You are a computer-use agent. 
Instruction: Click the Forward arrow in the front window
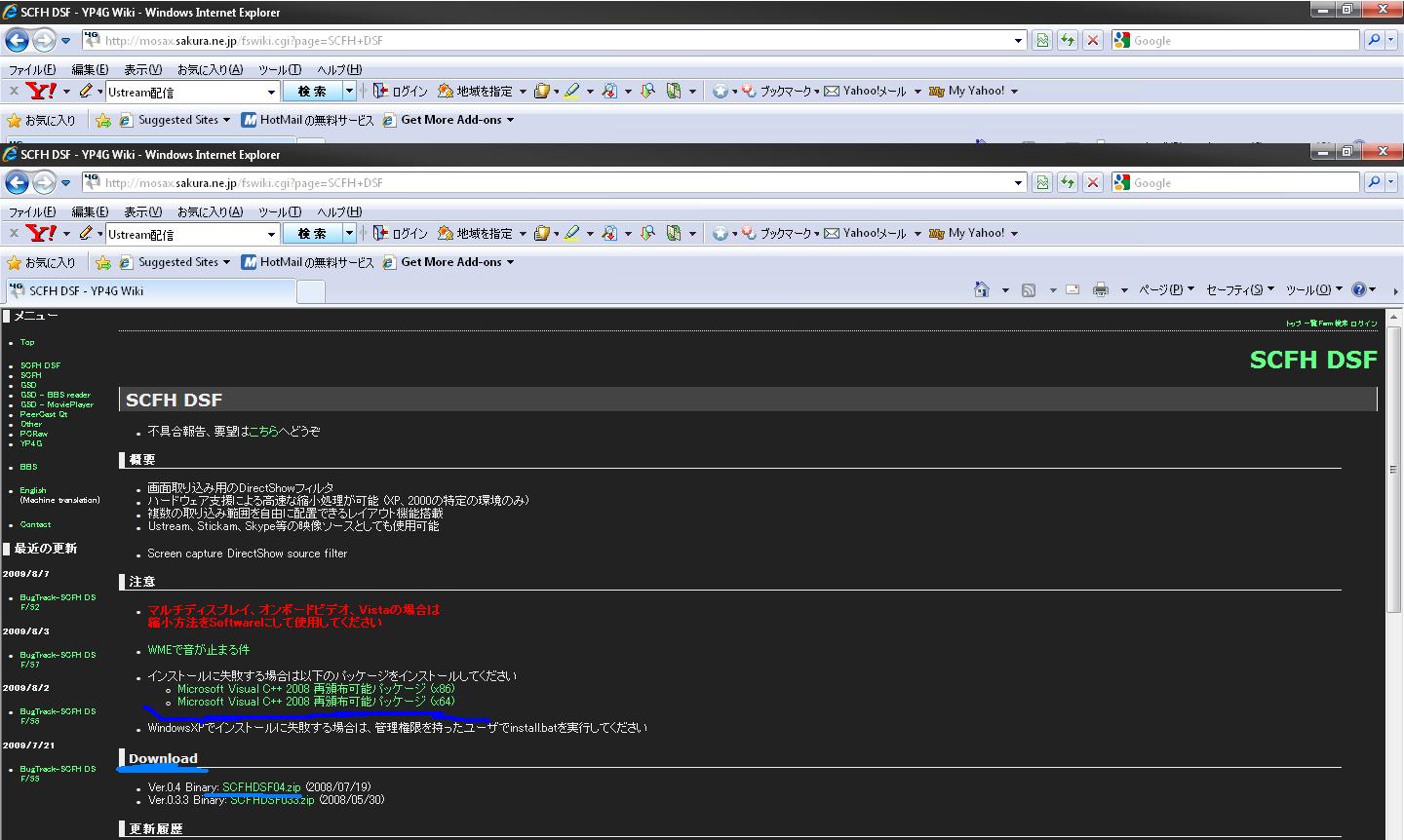tap(44, 182)
